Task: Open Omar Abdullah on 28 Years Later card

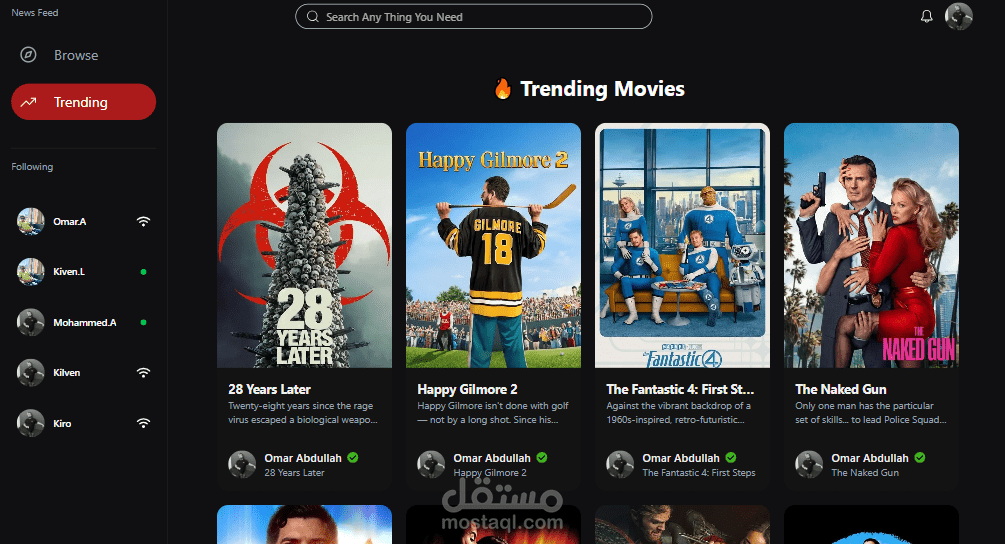Action: (303, 458)
